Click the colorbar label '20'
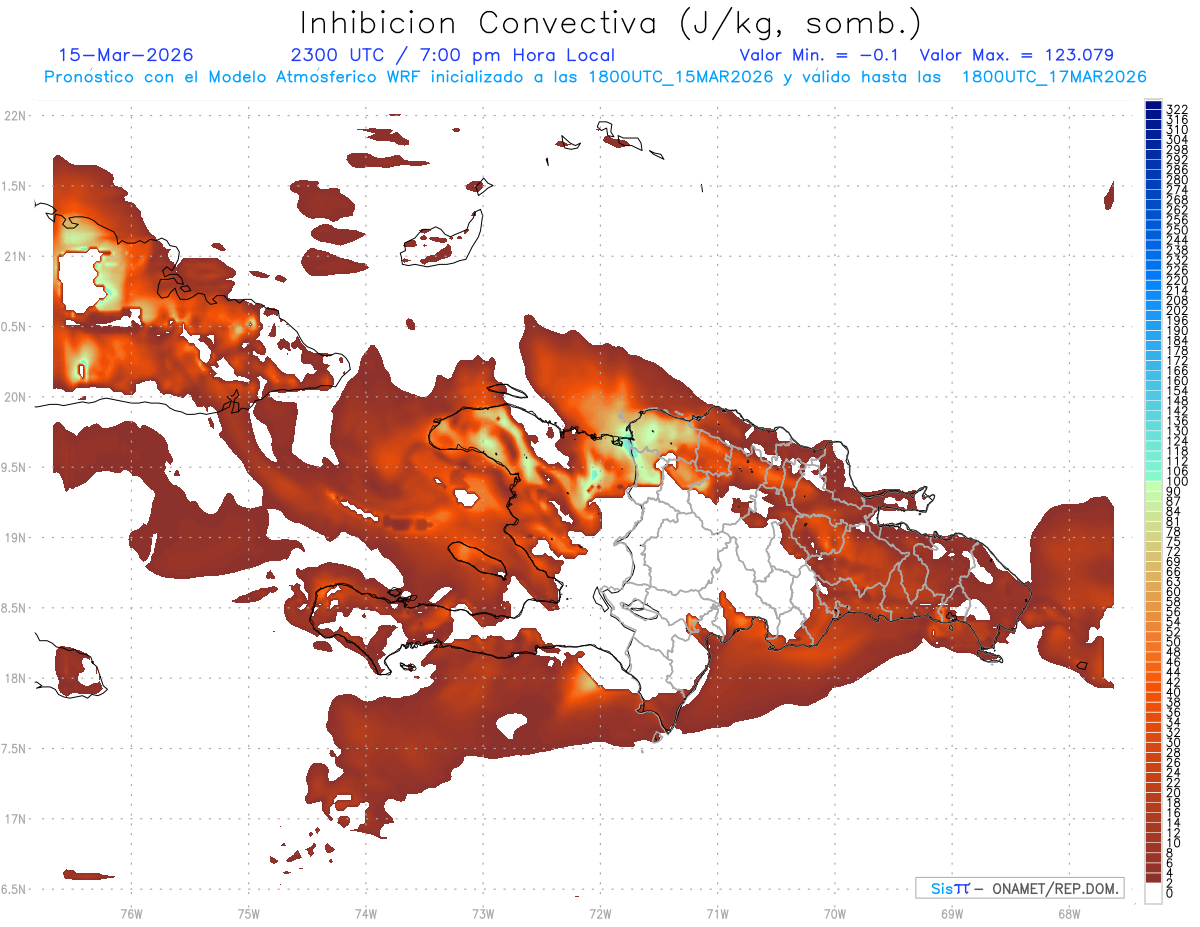This screenshot has height=927, width=1200. pyautogui.click(x=1173, y=792)
